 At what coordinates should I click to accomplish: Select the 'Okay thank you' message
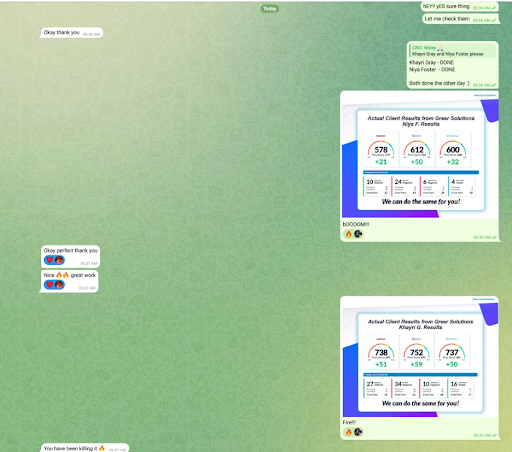71,33
